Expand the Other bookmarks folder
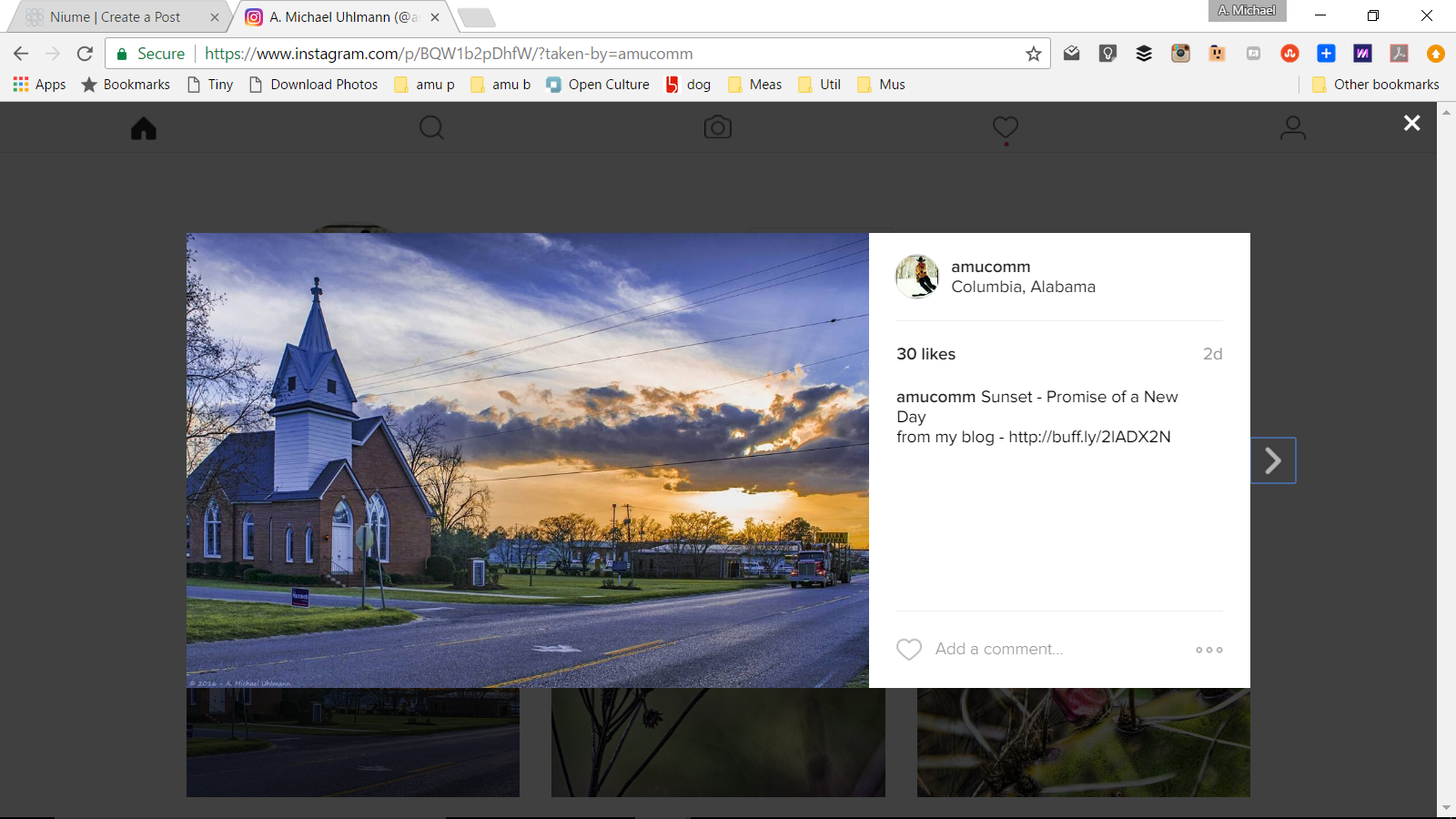The width and height of the screenshot is (1456, 819). (1377, 84)
